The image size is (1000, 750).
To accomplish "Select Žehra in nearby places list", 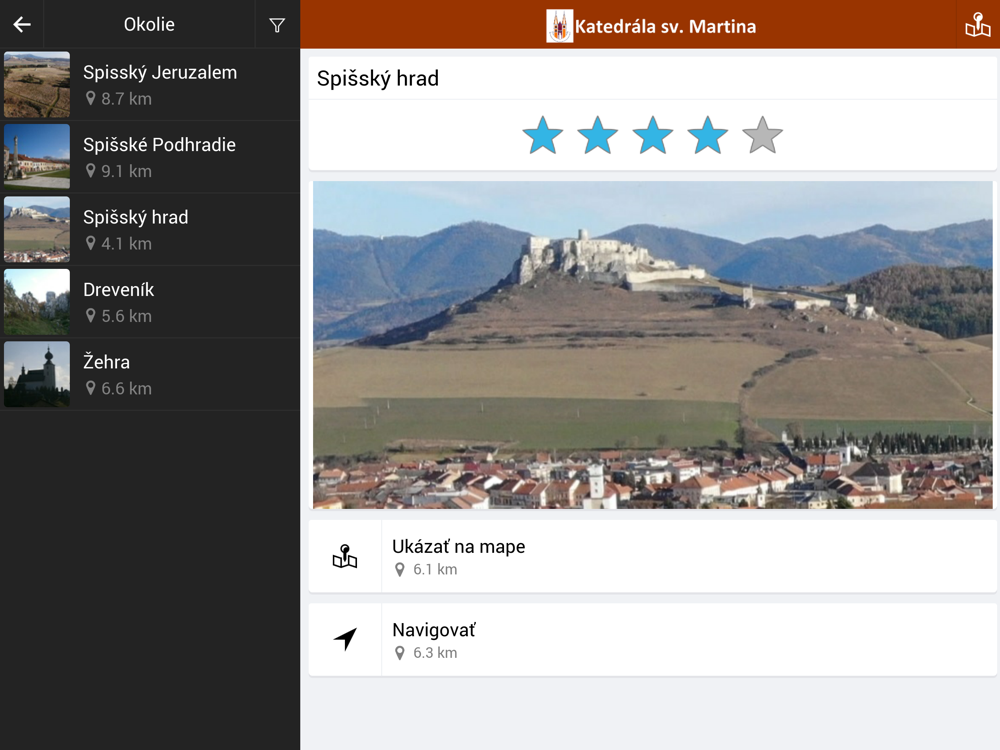I will (160, 374).
